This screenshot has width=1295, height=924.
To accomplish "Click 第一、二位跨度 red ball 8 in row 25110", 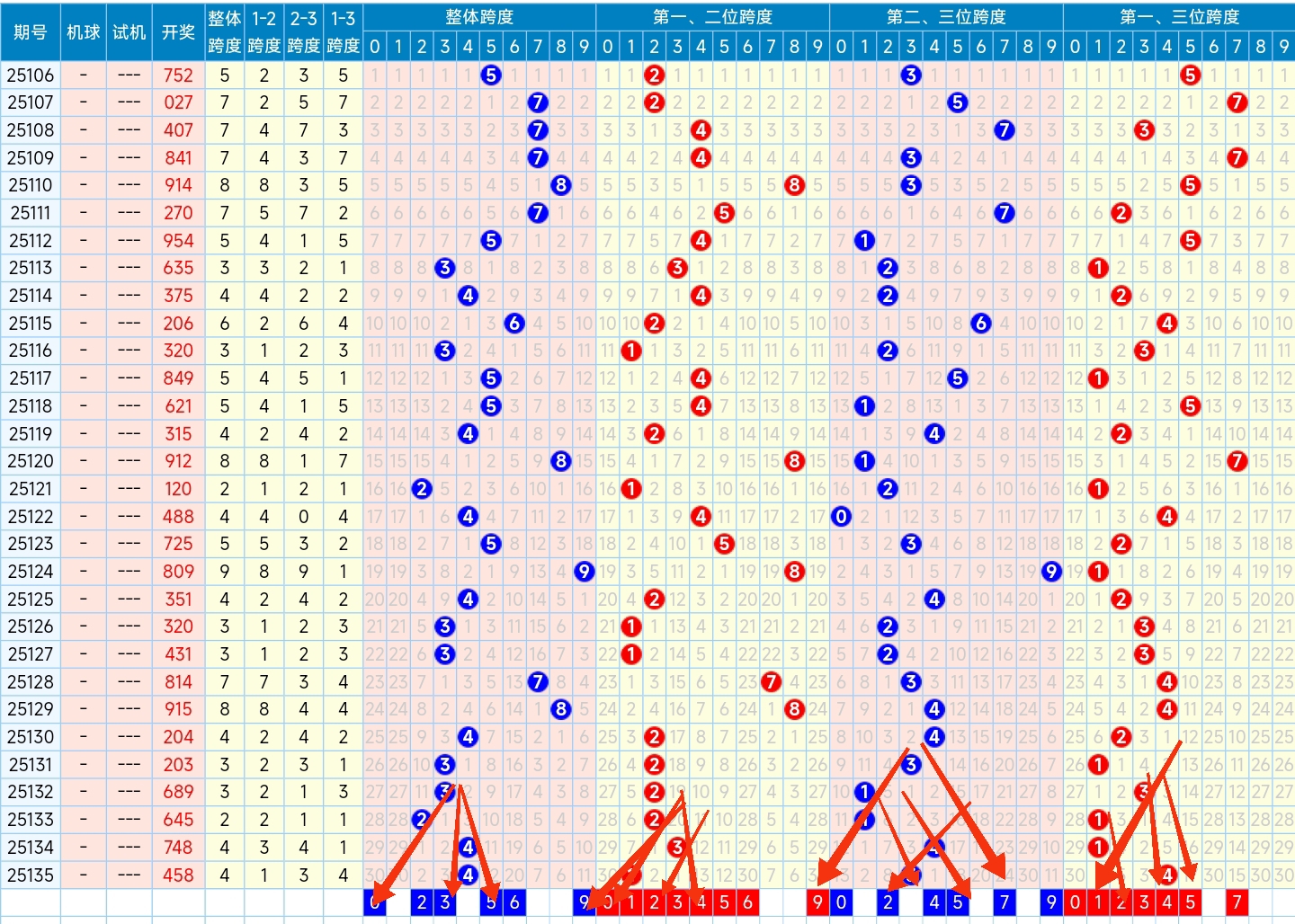I will click(x=794, y=185).
